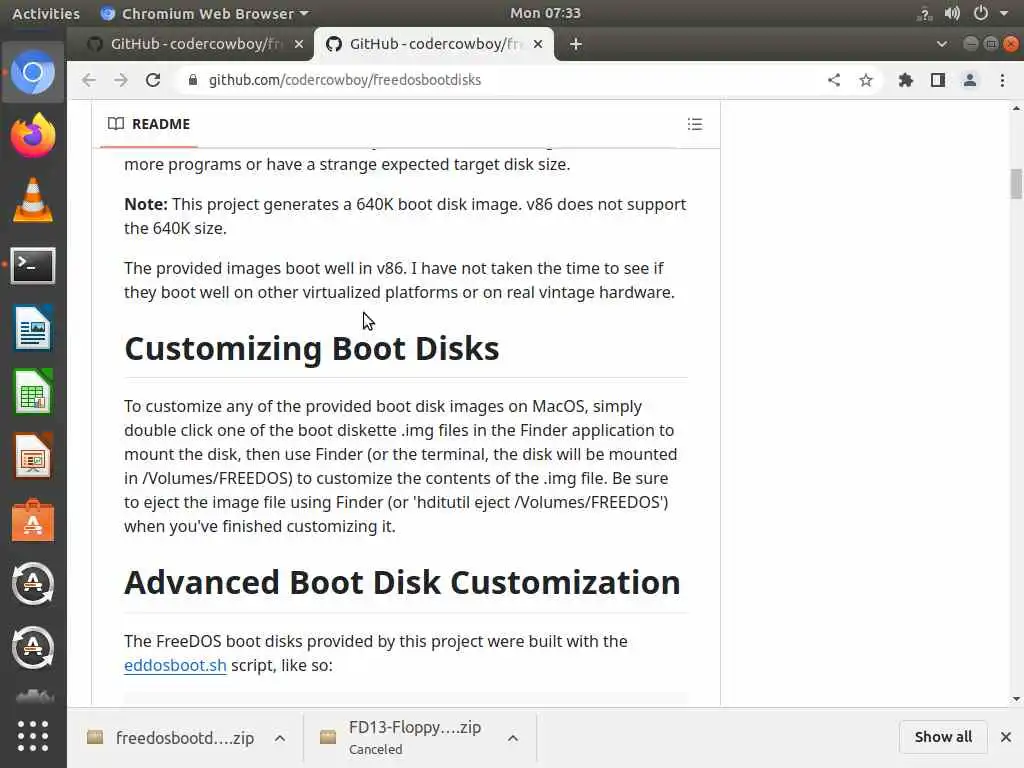Open Chromium three-dot menu
Viewport: 1024px width, 768px height.
(x=1002, y=80)
